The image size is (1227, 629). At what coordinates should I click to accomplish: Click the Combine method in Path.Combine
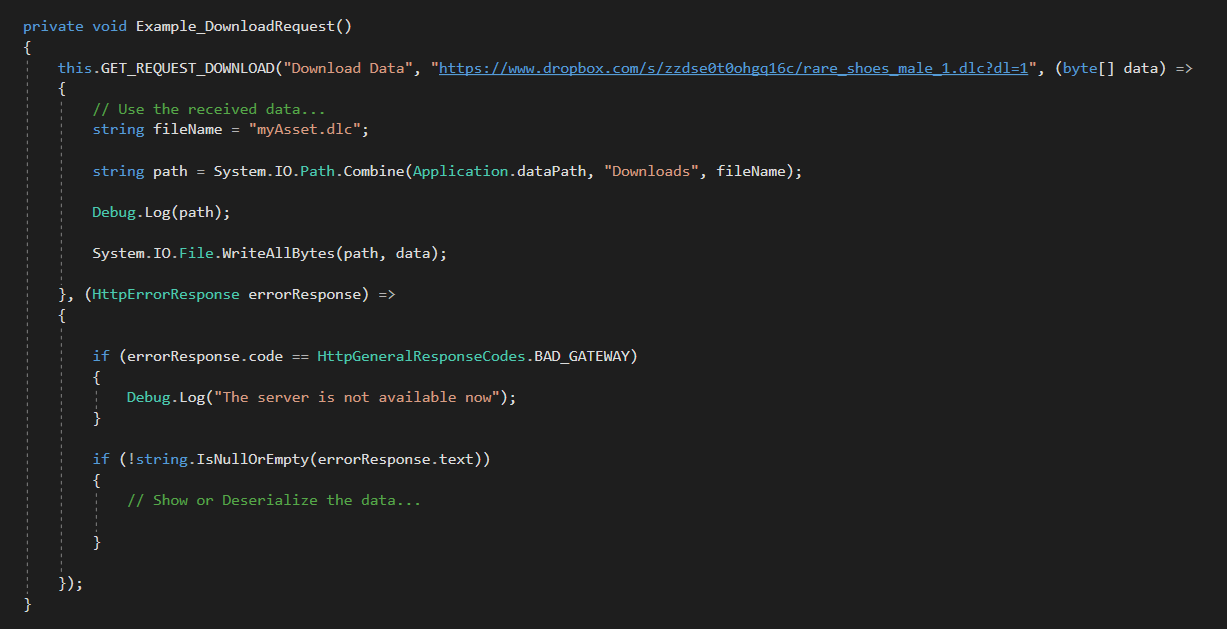(x=374, y=171)
